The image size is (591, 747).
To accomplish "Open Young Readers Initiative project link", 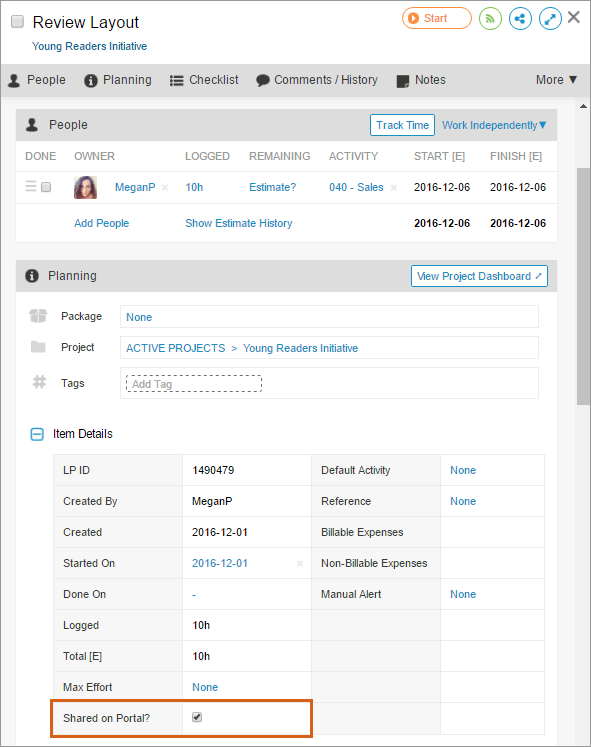I will tap(90, 46).
